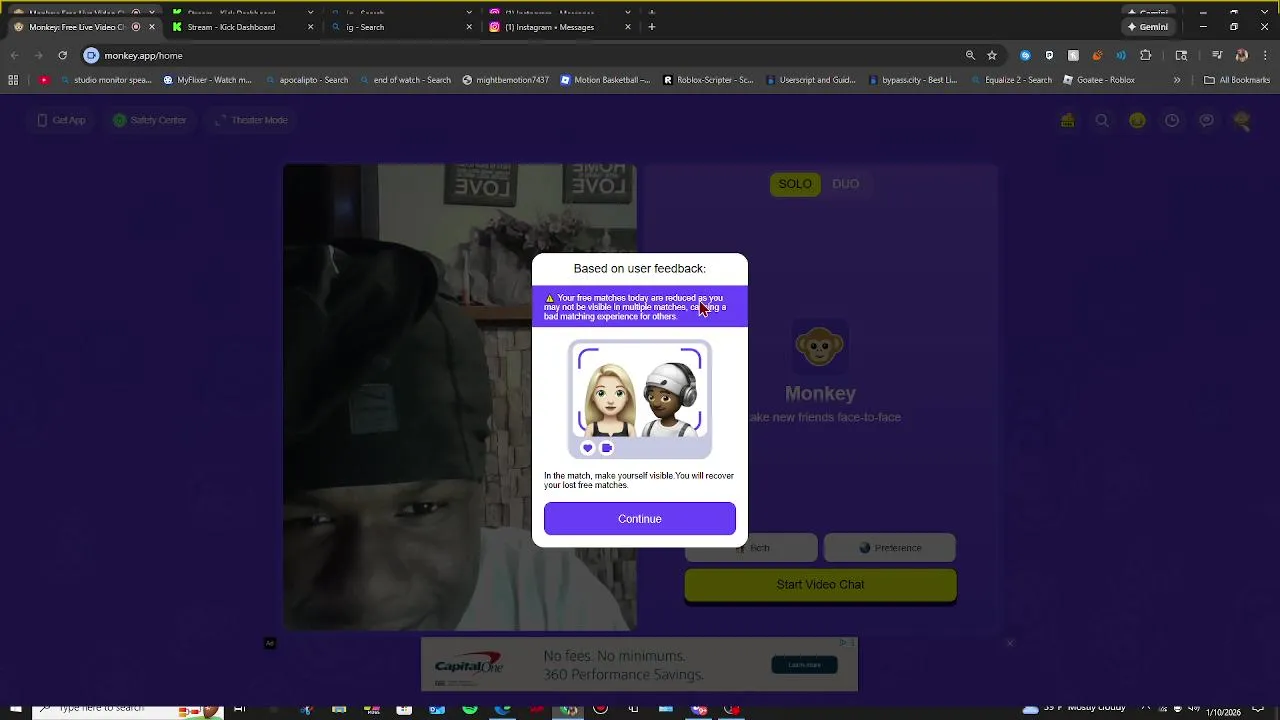Screen dimensions: 1280x720
Task: Open the Preference filter button
Action: (x=889, y=548)
